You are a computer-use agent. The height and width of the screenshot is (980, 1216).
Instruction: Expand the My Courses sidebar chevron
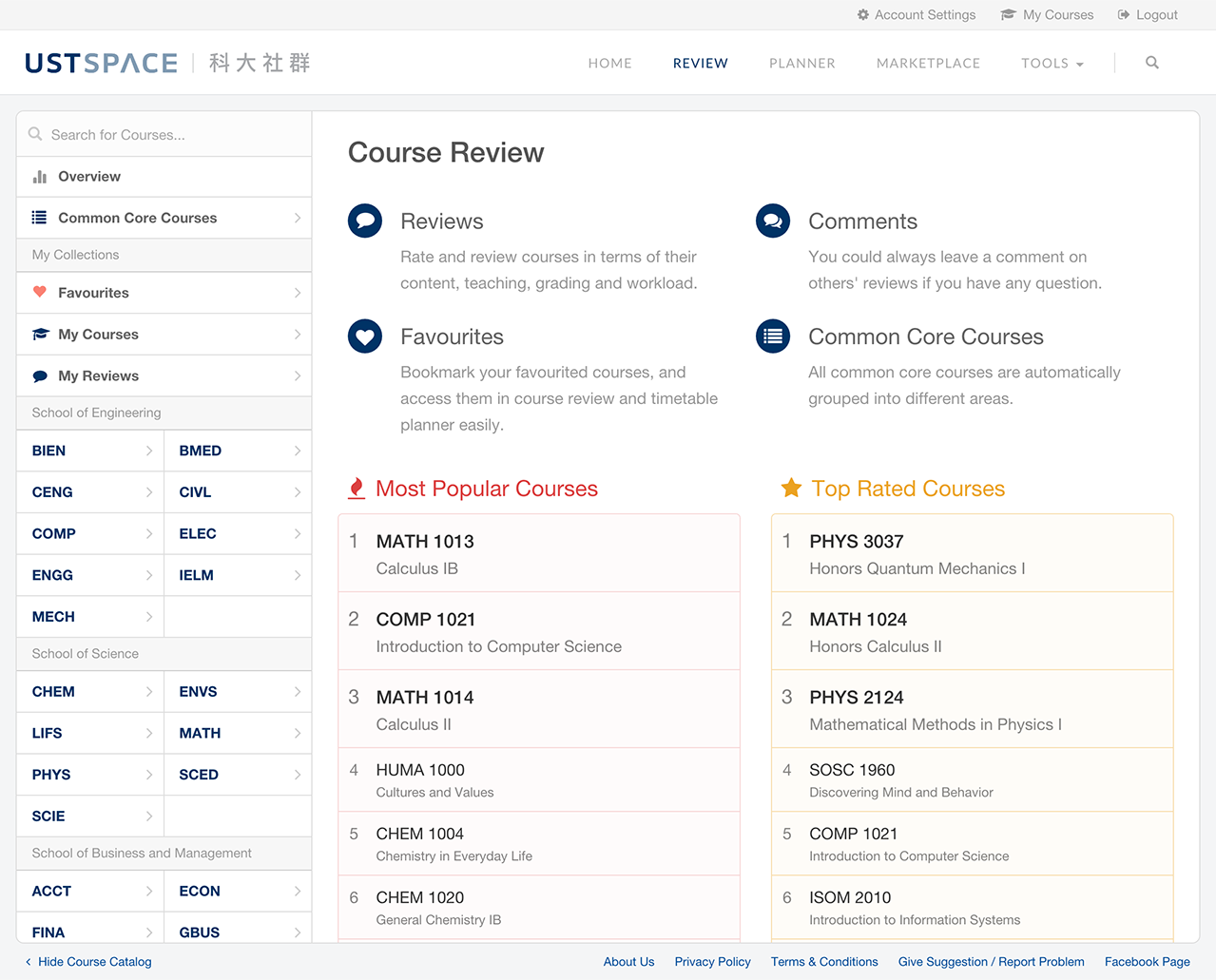[x=298, y=335]
